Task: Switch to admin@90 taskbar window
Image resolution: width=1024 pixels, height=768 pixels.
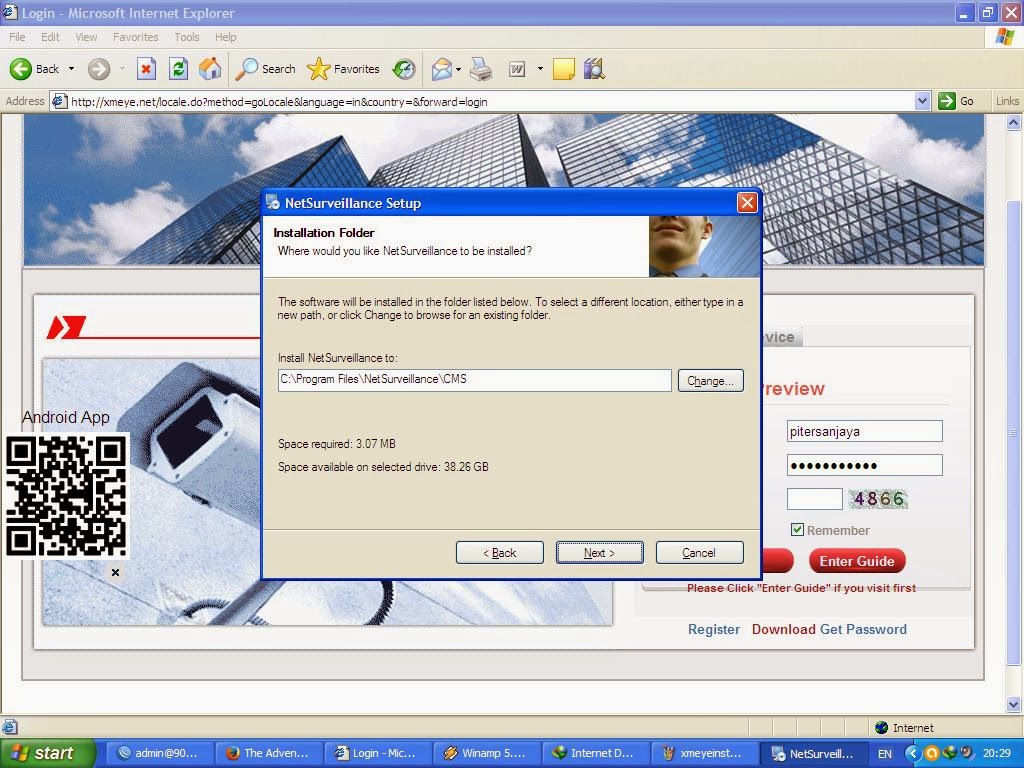Action: point(159,753)
